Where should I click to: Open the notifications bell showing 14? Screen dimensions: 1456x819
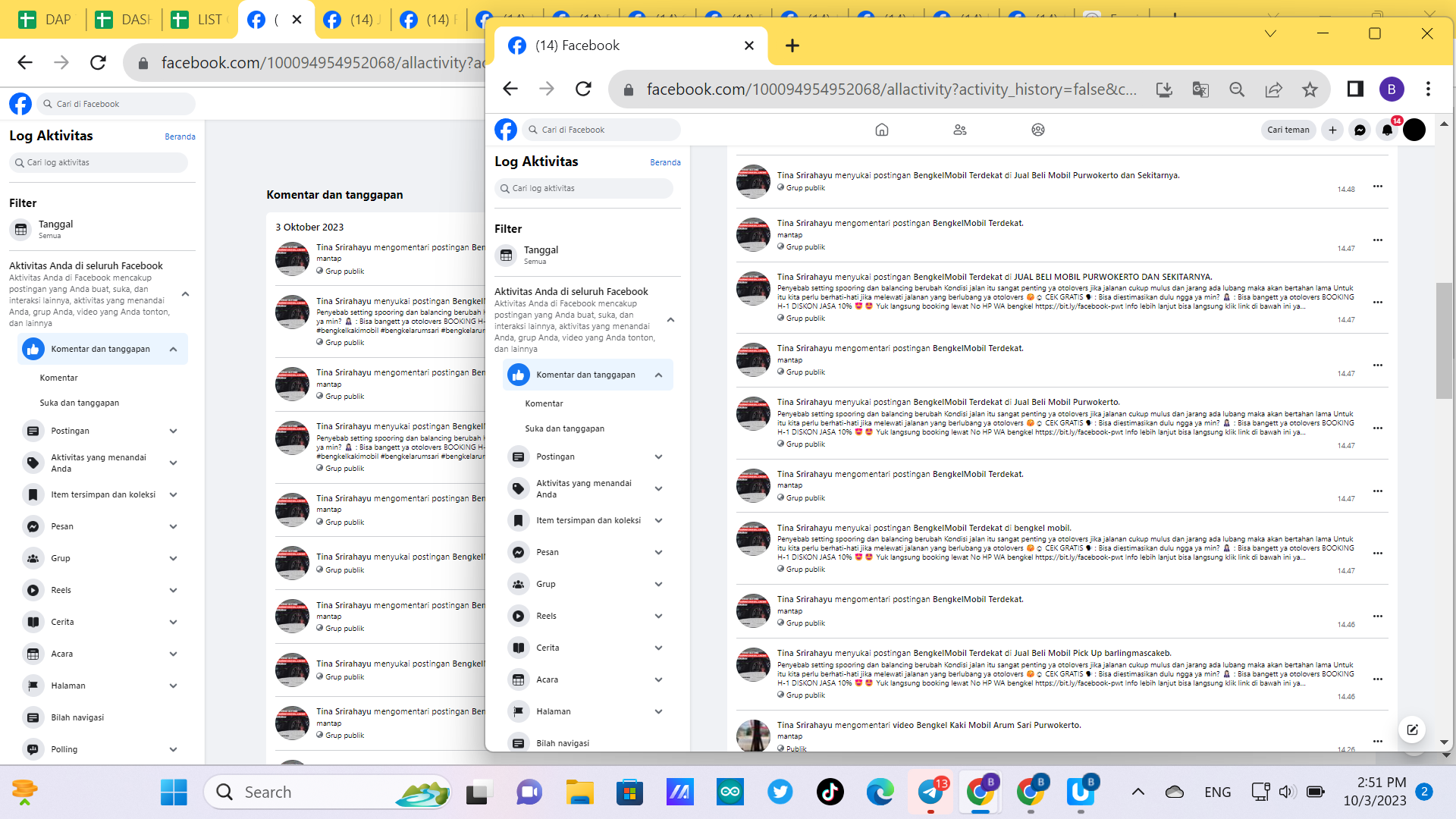1387,130
